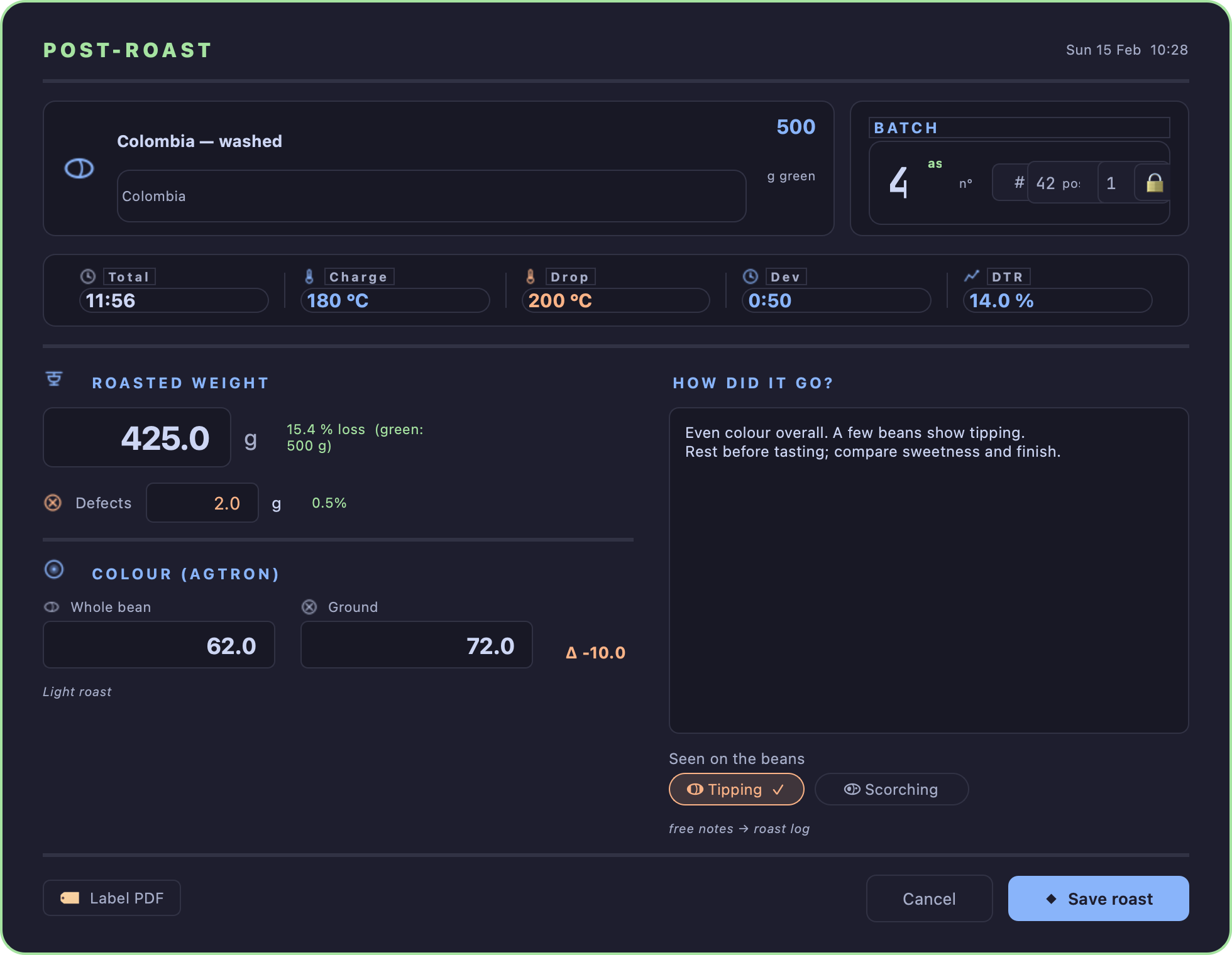Edit the DTR 14.0 % field
Screen dimensions: 1232x955
point(1058,300)
